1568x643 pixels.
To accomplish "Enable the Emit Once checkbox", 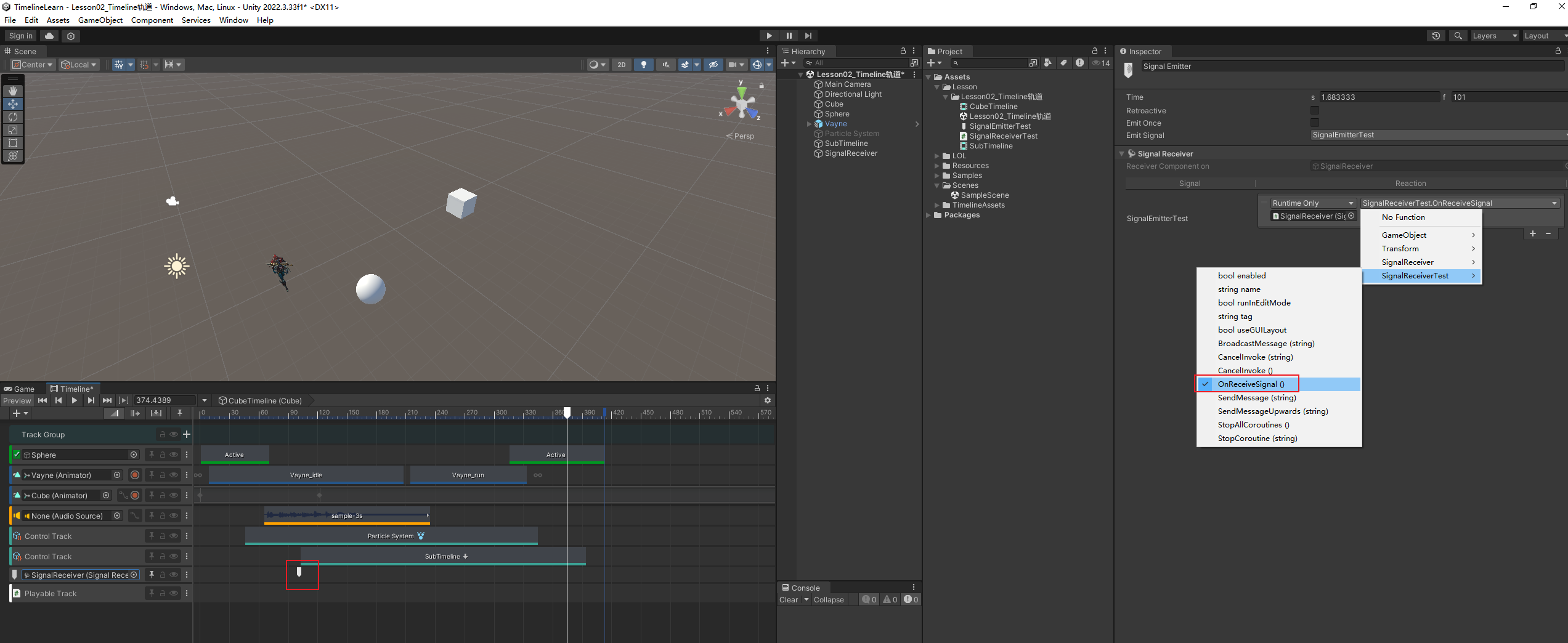I will click(1314, 123).
